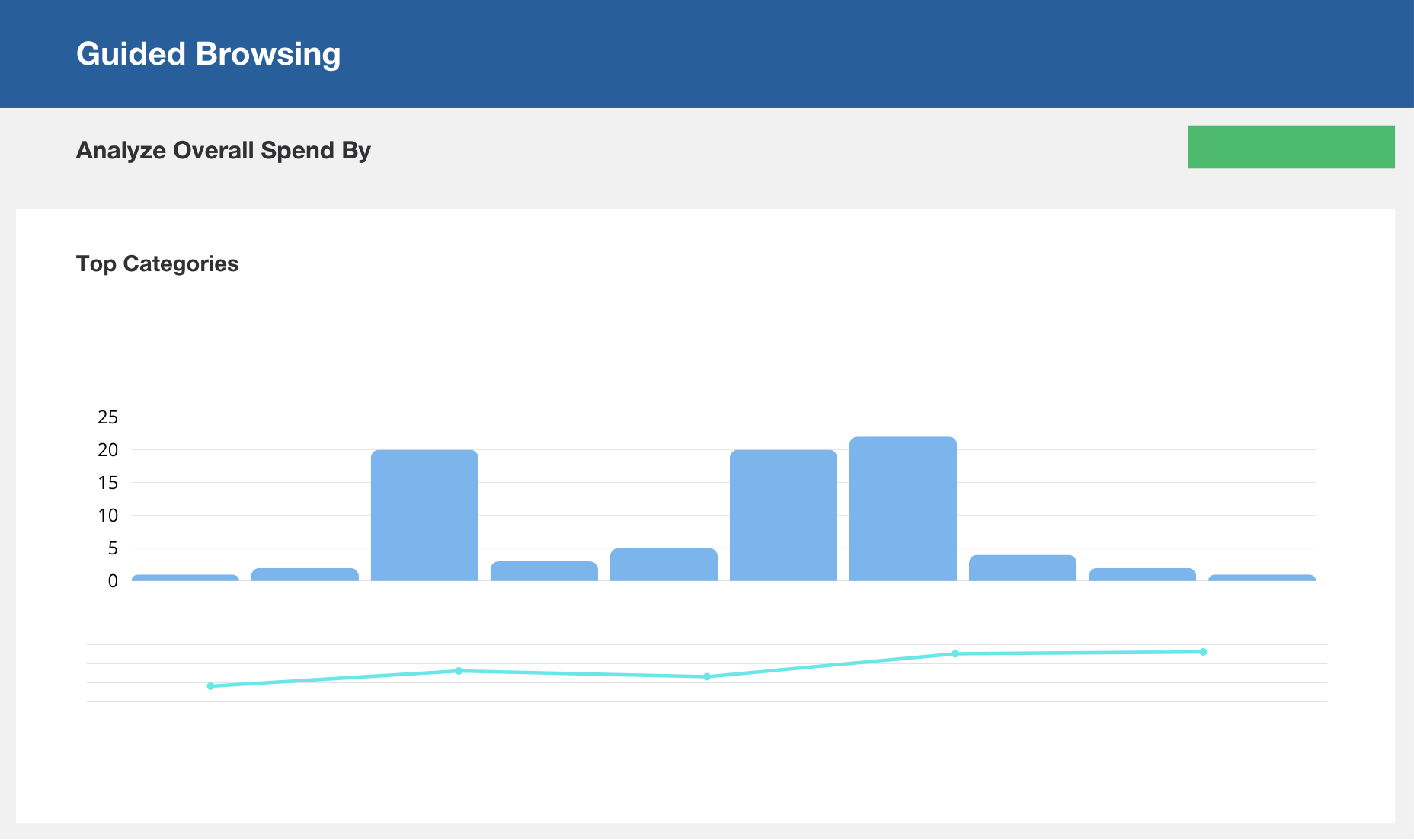Image resolution: width=1414 pixels, height=840 pixels.
Task: Click the Guided Browsing header title
Action: (209, 54)
